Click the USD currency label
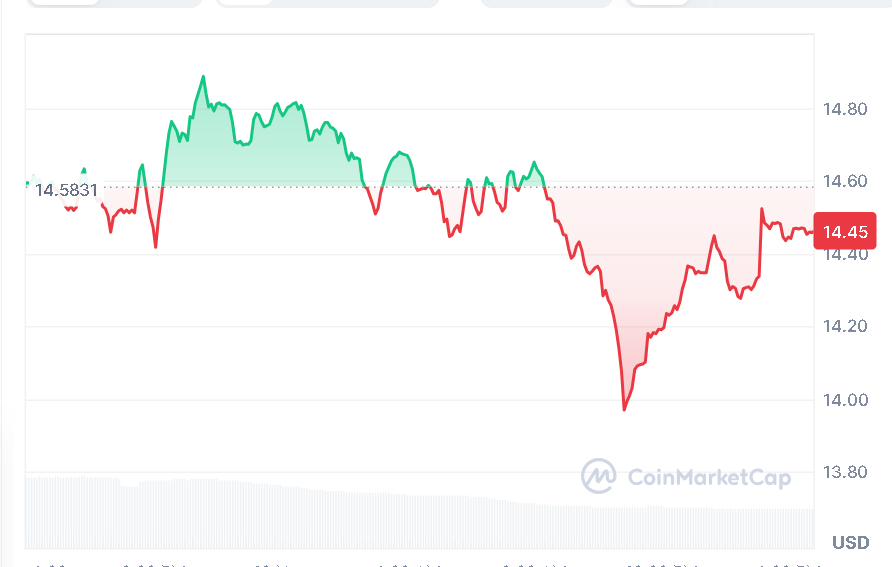The image size is (892, 567). [x=850, y=543]
